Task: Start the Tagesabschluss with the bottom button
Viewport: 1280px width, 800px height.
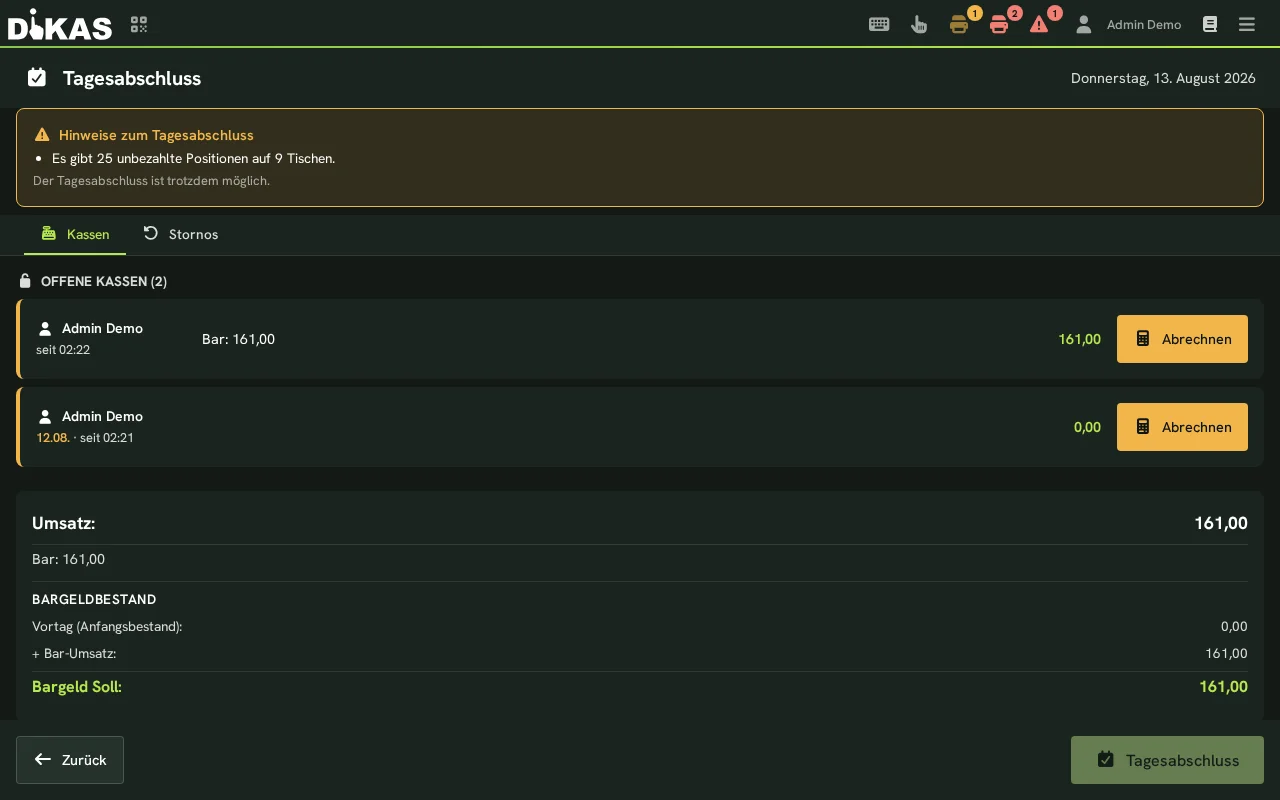Action: pos(1167,760)
